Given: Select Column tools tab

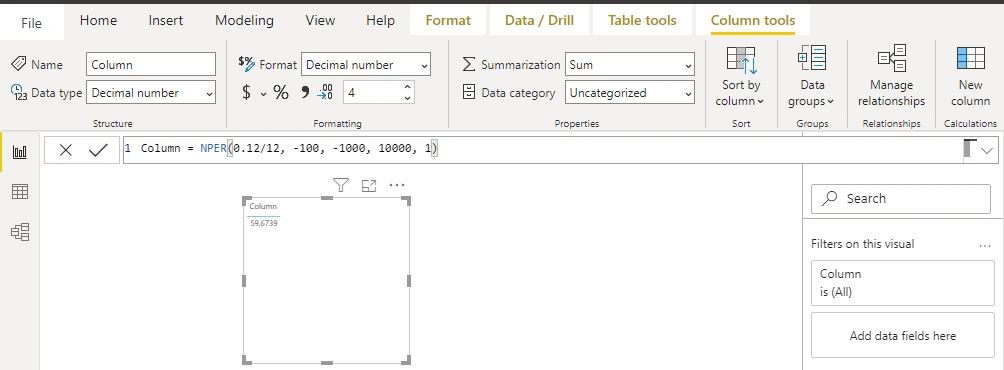Looking at the screenshot, I should [753, 20].
